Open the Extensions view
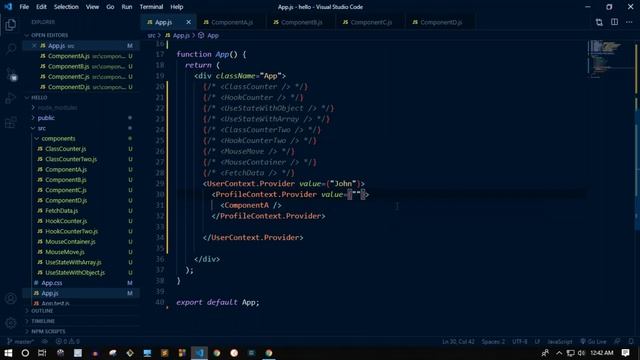Image resolution: width=640 pixels, height=360 pixels. (x=11, y=122)
